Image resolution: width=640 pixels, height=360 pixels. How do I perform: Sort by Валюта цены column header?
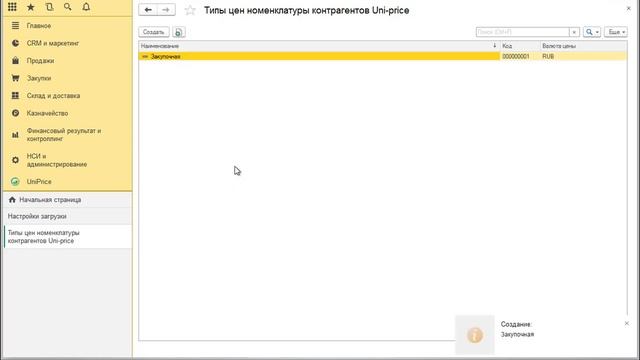click(x=584, y=46)
